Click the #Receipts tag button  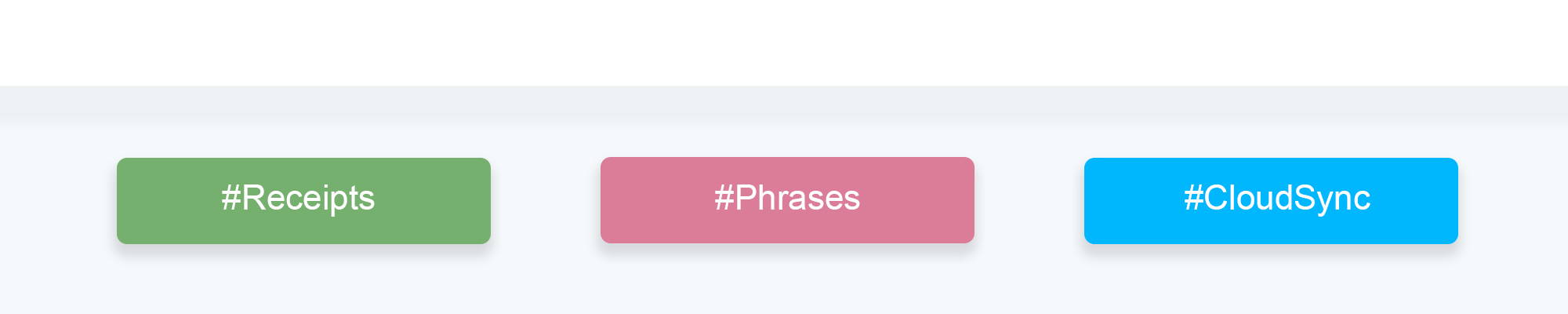303,201
